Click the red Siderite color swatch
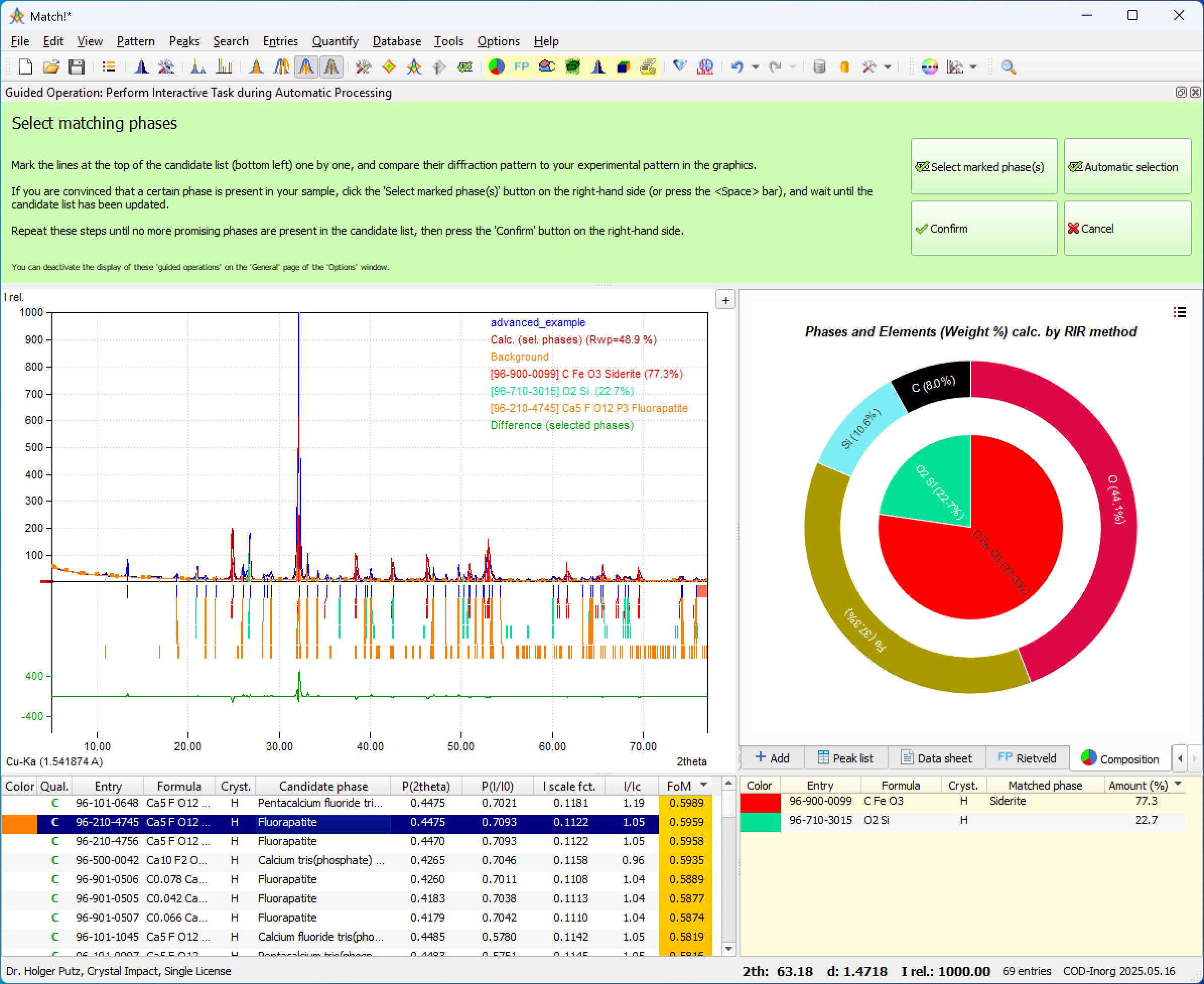 coord(760,802)
